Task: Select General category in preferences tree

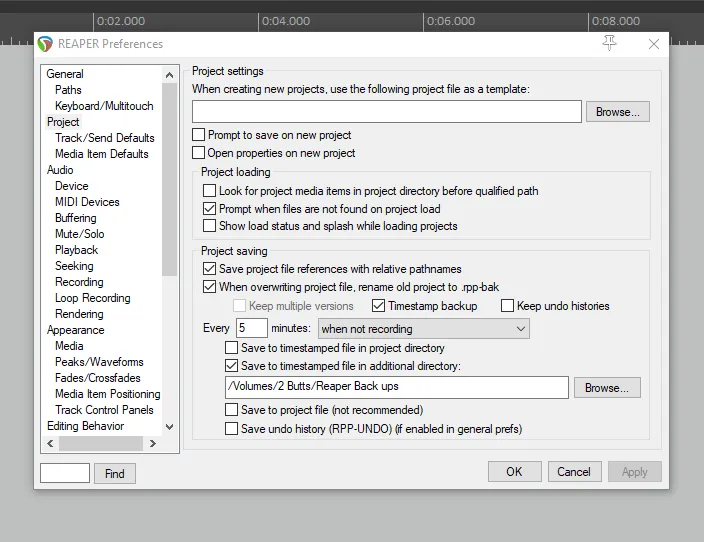Action: [65, 74]
